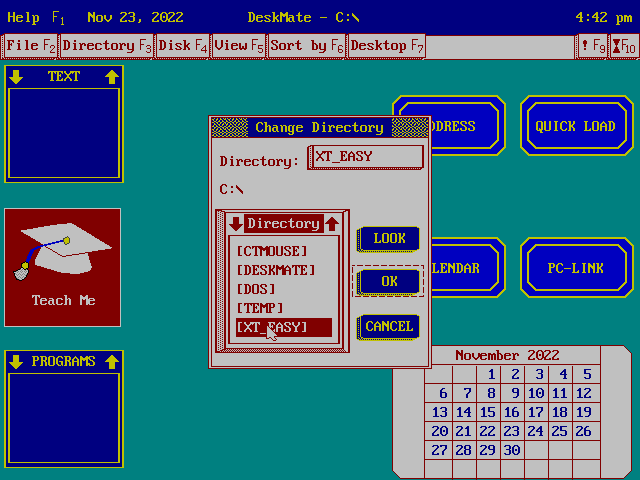
Task: Open the CALENDAR application button
Action: pyautogui.click(x=468, y=268)
